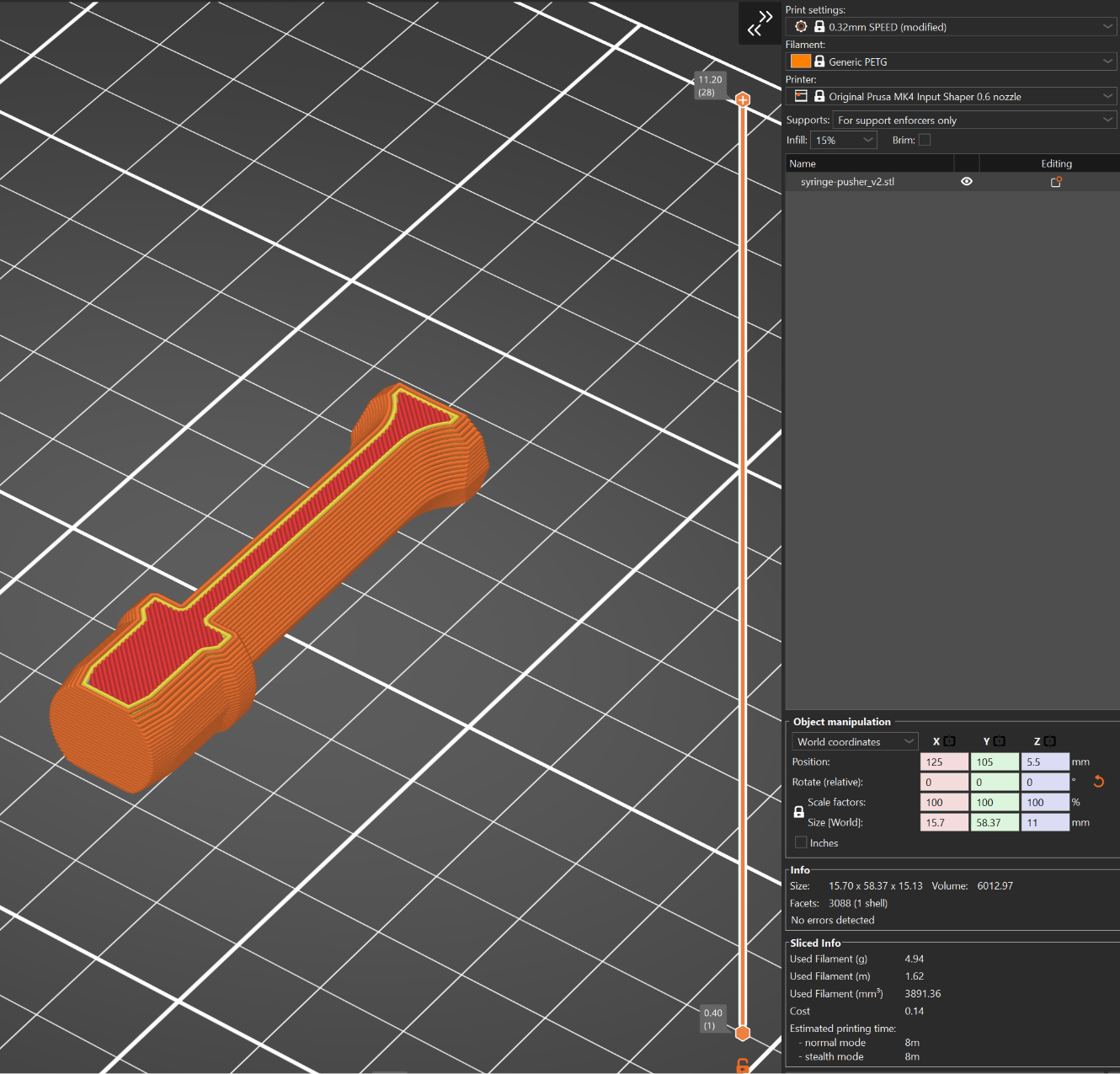Click Cost value 0.14
Image resolution: width=1120 pixels, height=1074 pixels.
click(x=915, y=1011)
